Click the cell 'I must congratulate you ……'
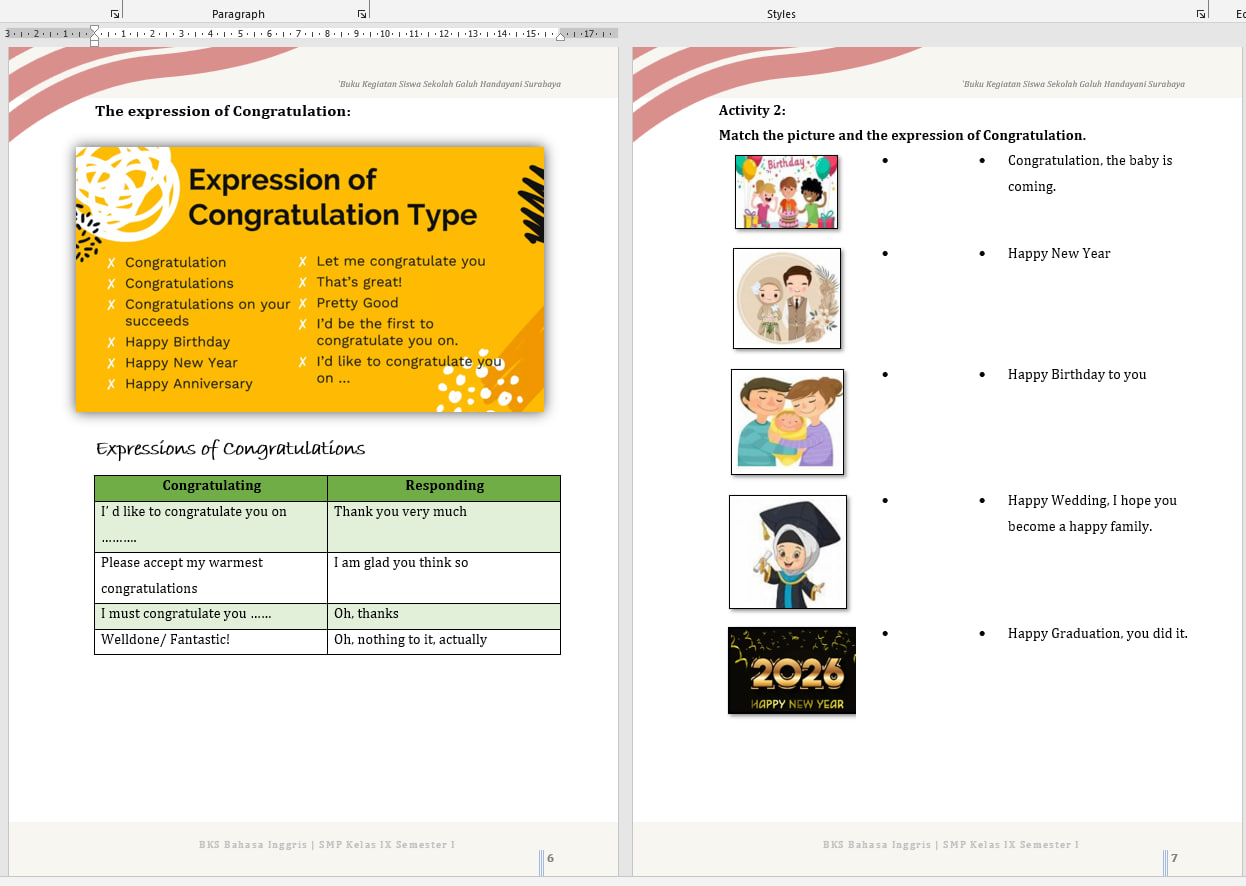The image size is (1246, 886). pyautogui.click(x=211, y=616)
